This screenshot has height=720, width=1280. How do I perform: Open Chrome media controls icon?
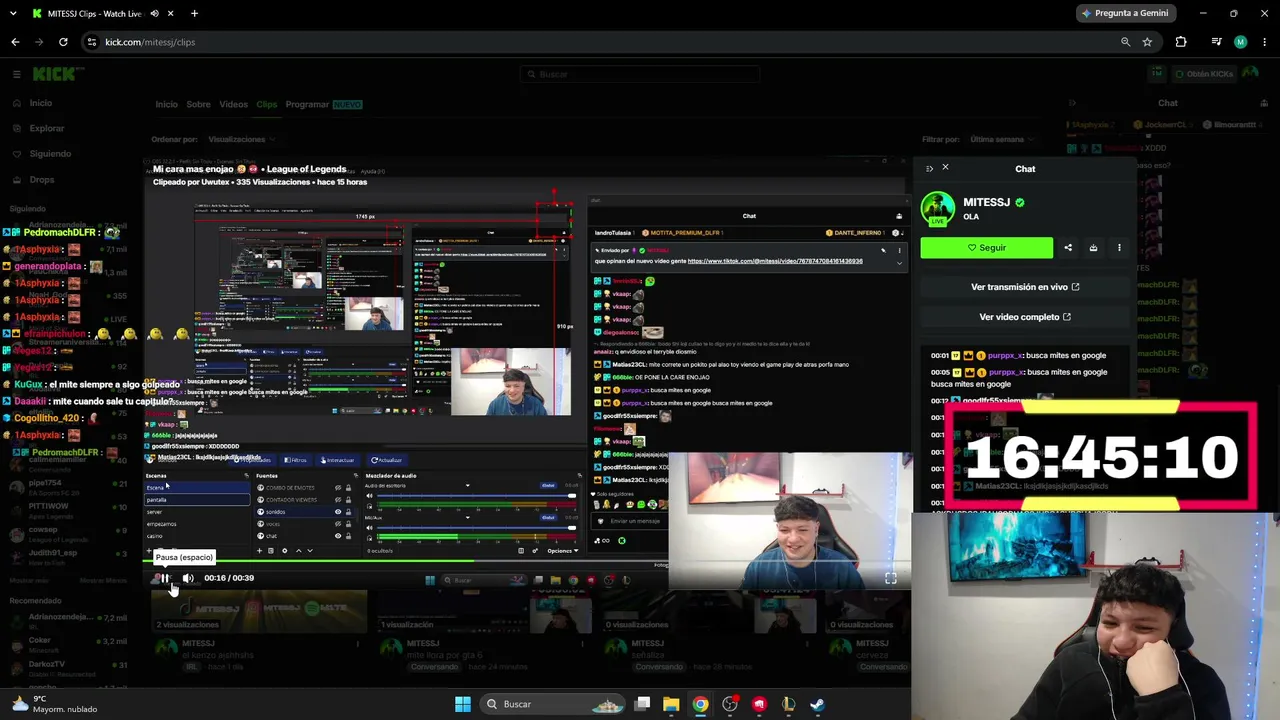1216,42
